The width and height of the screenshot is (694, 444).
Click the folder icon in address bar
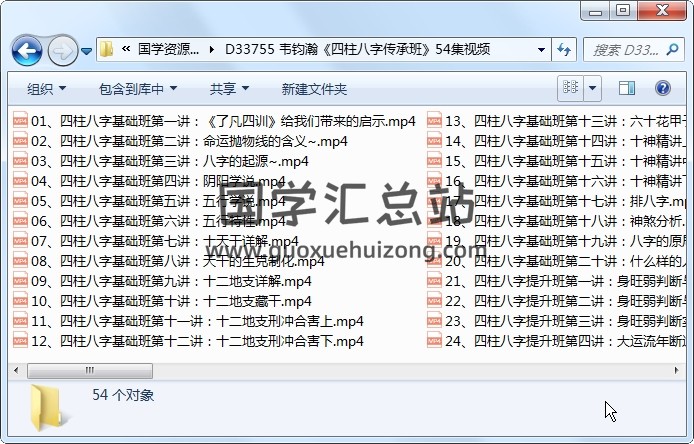(107, 49)
